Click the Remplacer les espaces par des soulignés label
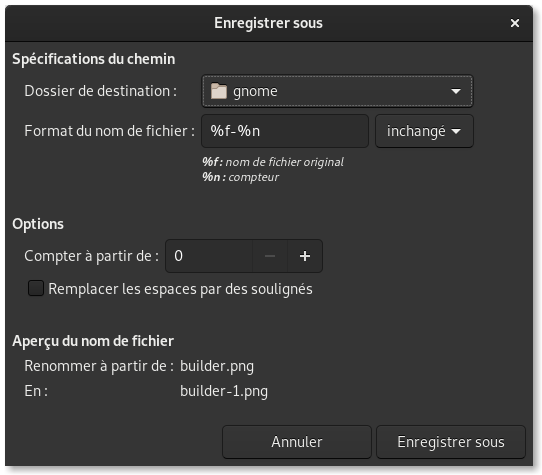The height and width of the screenshot is (475, 542). [180, 289]
